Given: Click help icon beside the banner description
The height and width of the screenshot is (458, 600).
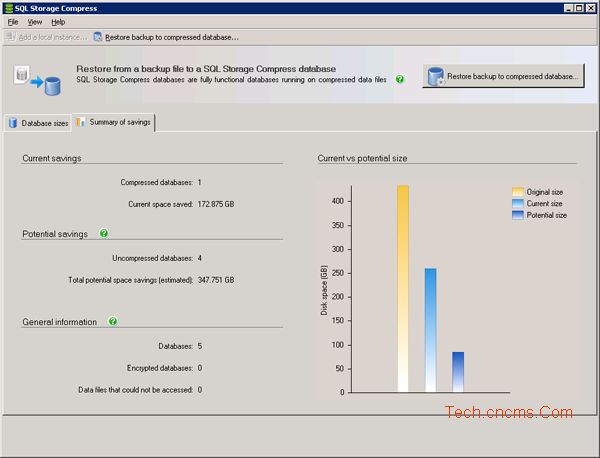Looking at the screenshot, I should [400, 78].
